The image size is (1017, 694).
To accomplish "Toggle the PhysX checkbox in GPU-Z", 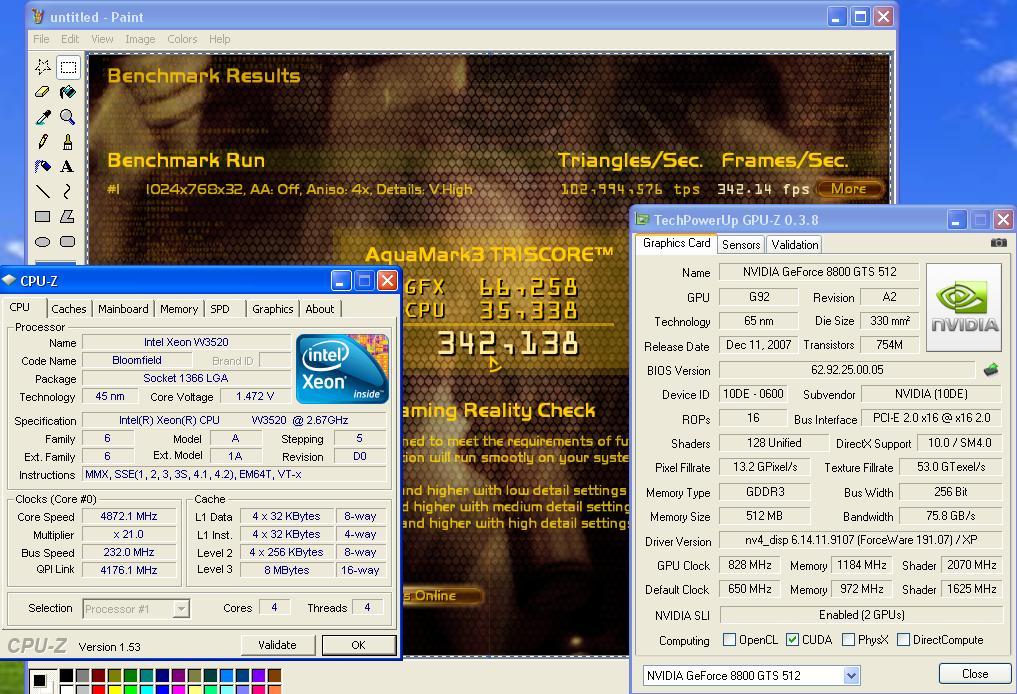I will click(848, 640).
